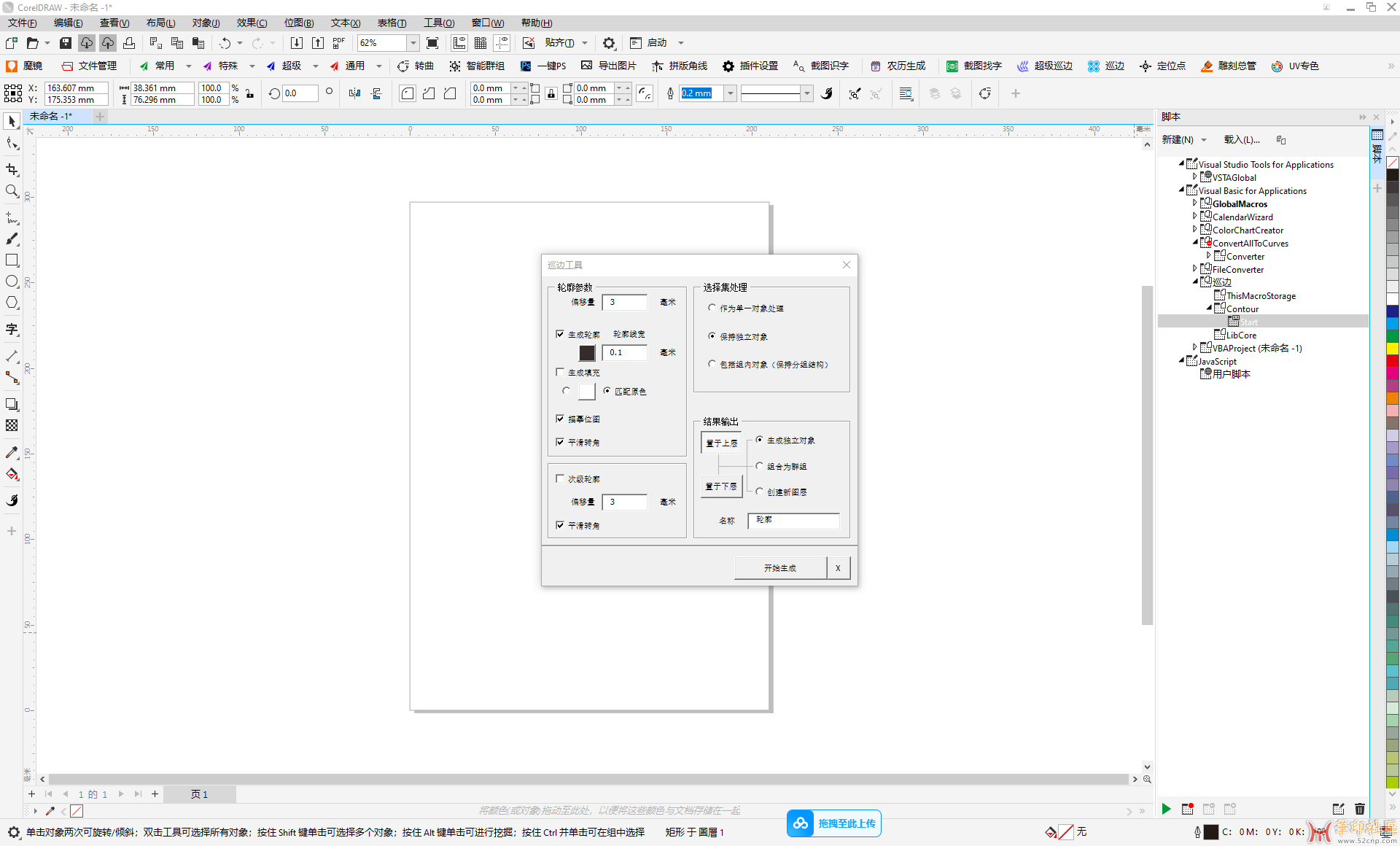The height and width of the screenshot is (846, 1400).
Task: Expand the 贴齐 snap dropdown
Action: click(585, 43)
